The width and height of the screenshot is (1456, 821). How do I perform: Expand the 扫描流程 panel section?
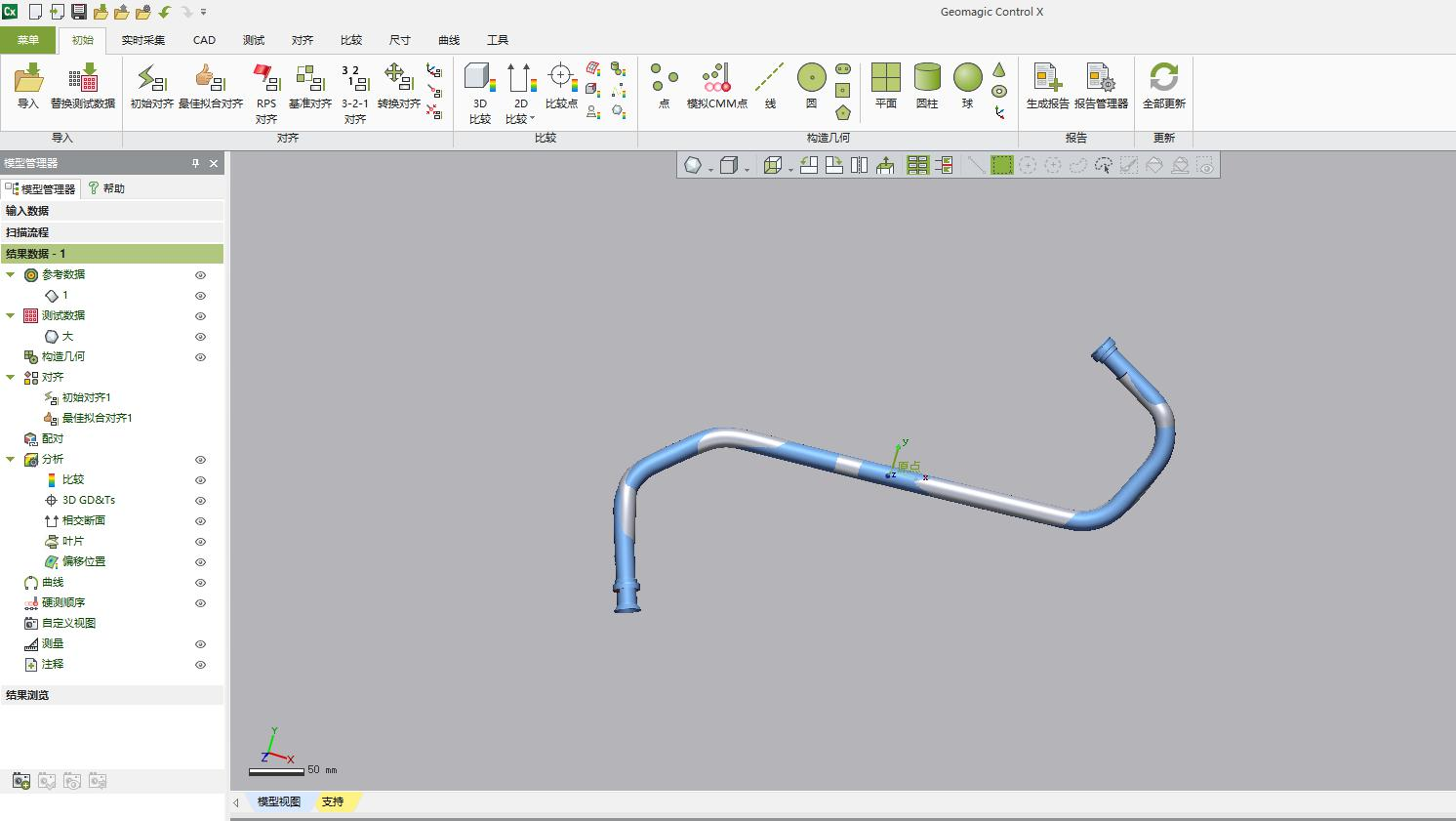click(x=111, y=232)
